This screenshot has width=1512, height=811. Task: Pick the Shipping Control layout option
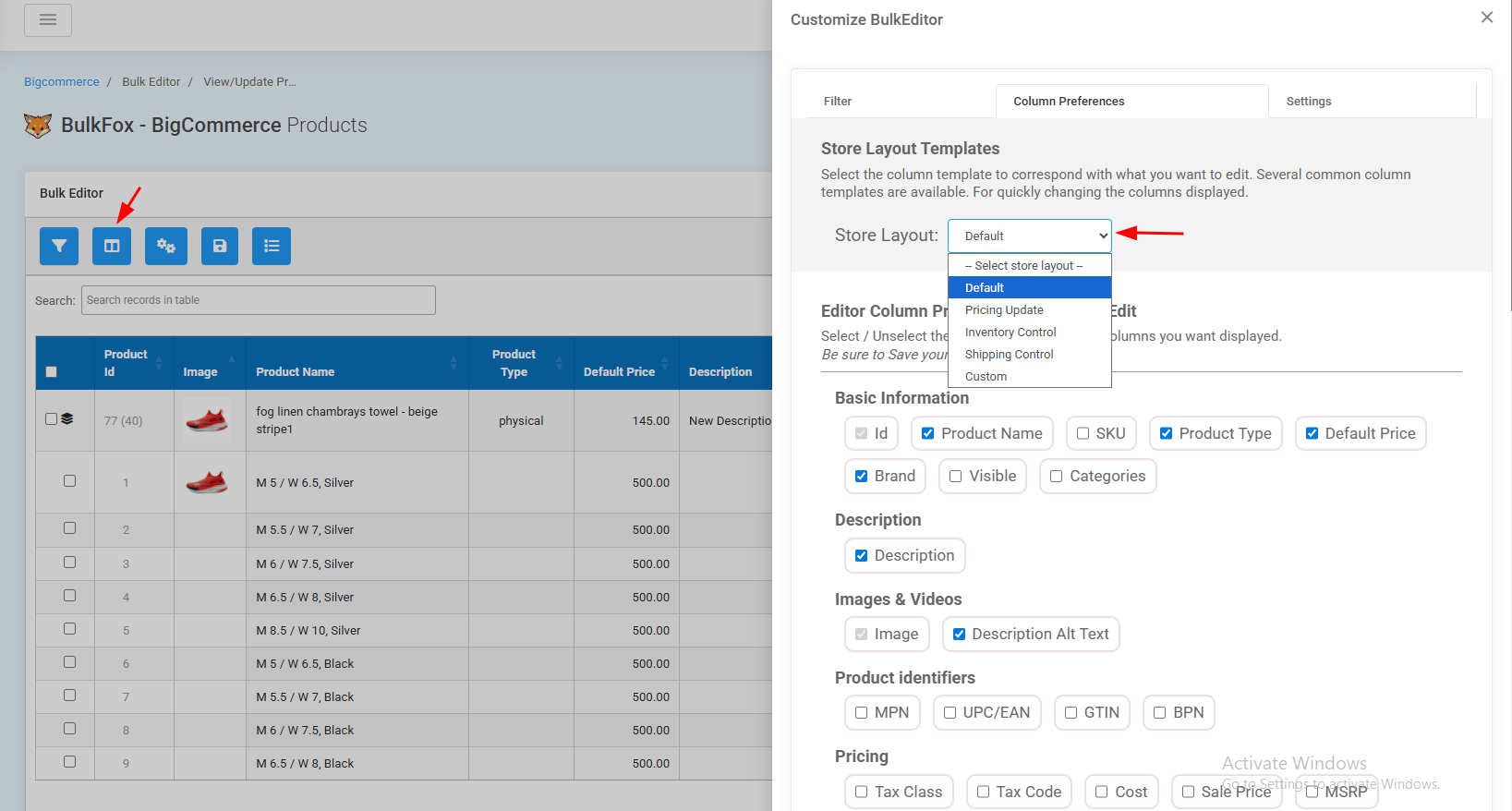click(1030, 355)
